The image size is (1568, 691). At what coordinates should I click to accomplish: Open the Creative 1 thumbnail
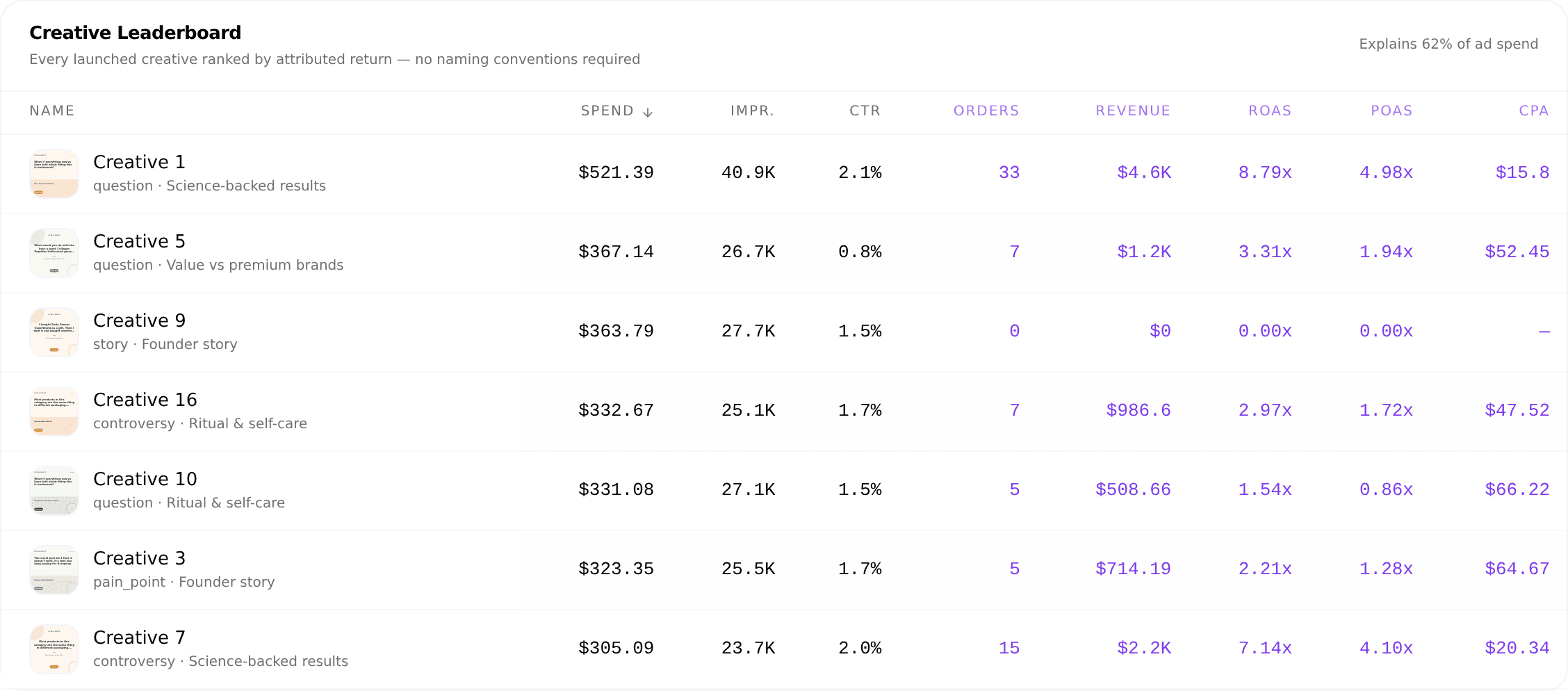(x=54, y=174)
